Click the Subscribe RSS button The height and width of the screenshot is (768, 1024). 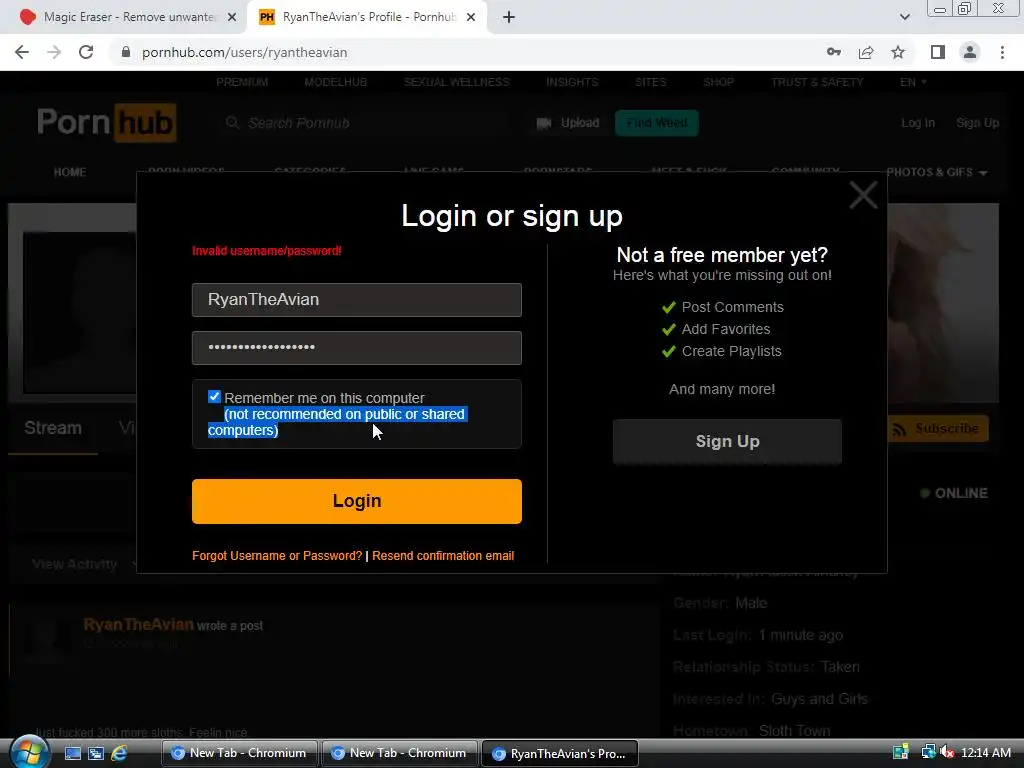point(937,428)
